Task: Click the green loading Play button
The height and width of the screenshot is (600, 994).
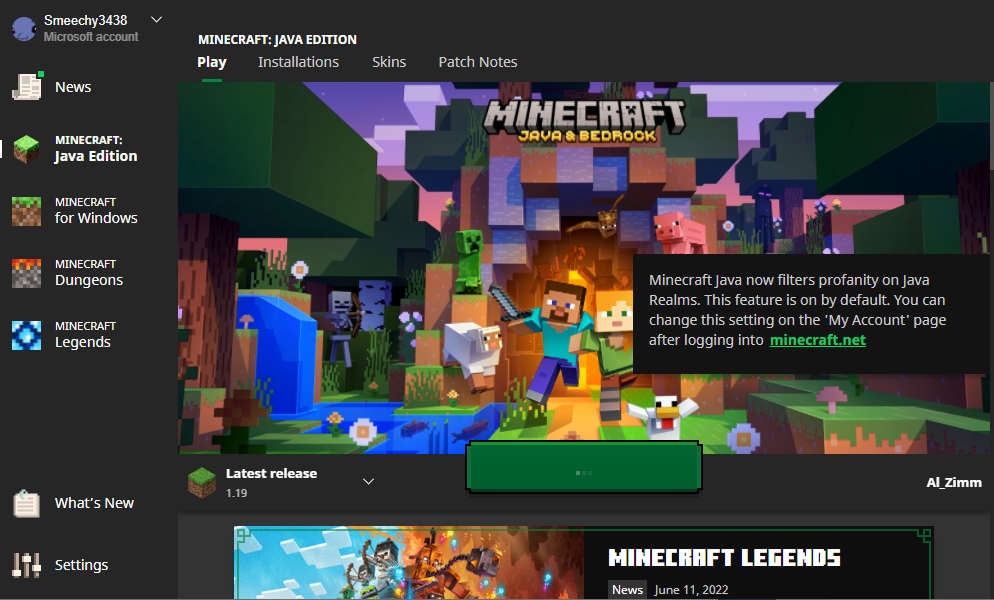Action: 584,467
